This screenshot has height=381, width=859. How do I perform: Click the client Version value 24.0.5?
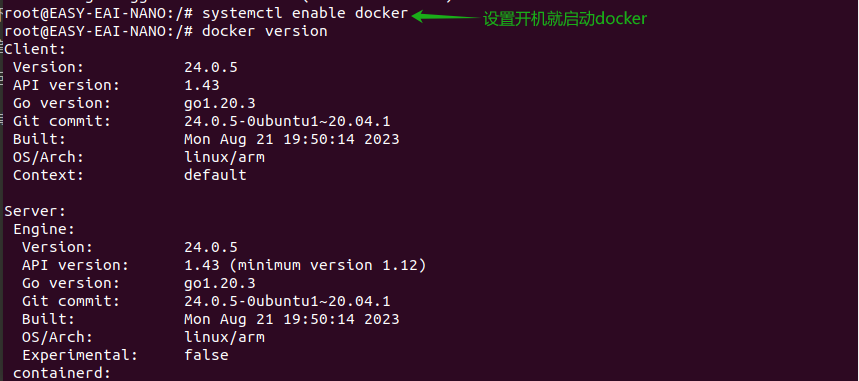211,67
